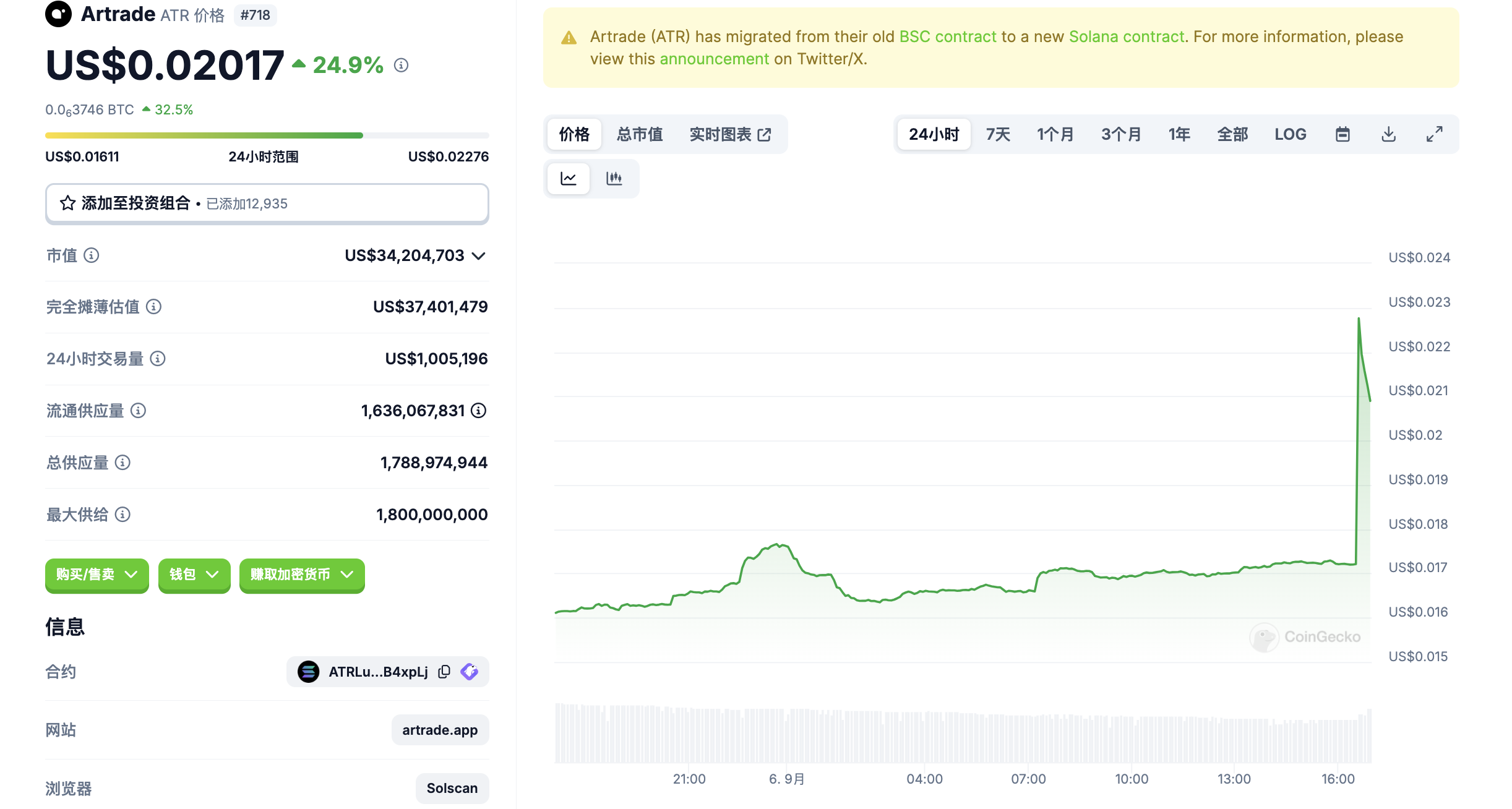Open the 实时图表 live chart tab
This screenshot has height=809, width=1512.
(729, 134)
